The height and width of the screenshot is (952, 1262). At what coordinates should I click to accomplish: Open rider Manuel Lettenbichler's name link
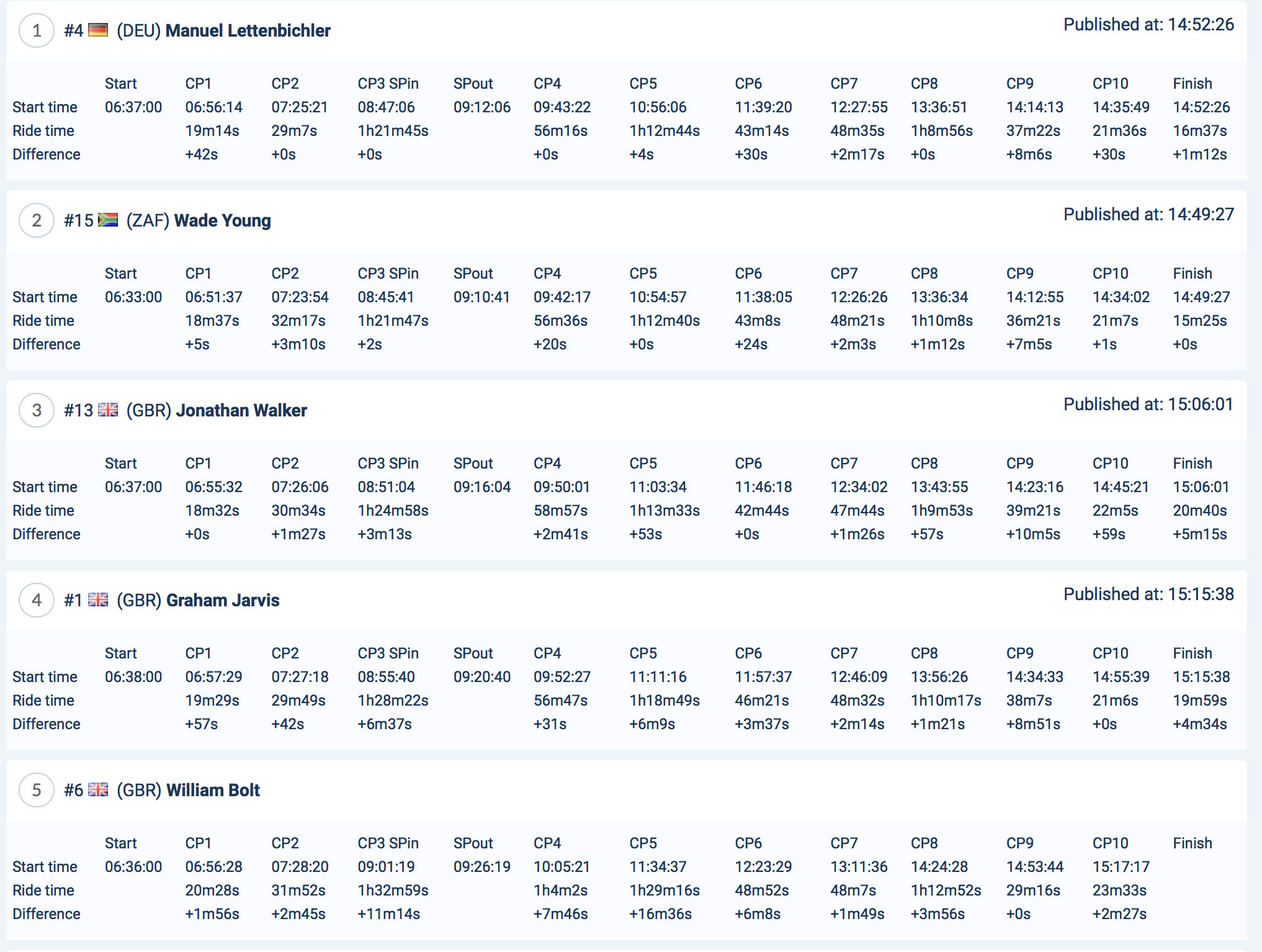[248, 30]
